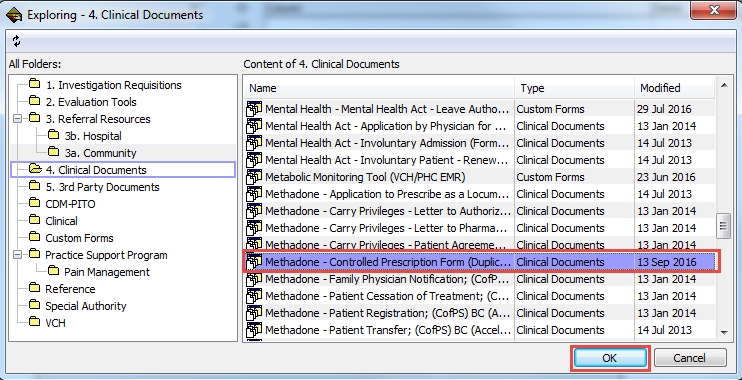742x380 pixels.
Task: Select Methadone - Carry Privileges - Letter to Authoriz... row
Action: coord(479,212)
